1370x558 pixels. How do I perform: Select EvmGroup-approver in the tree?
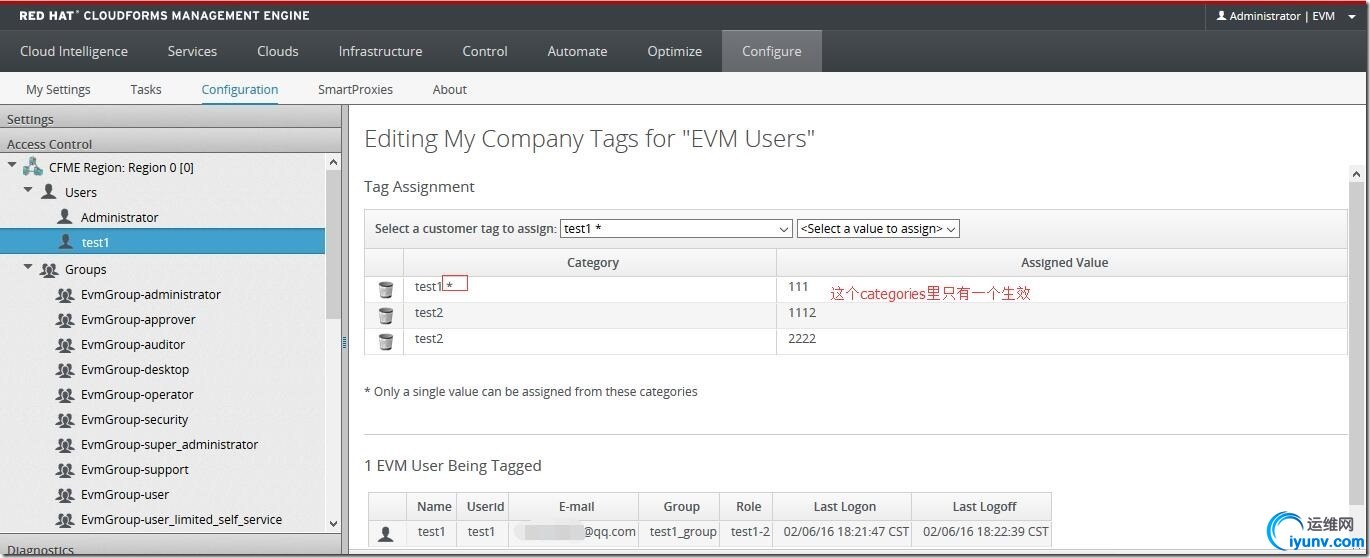pos(138,320)
